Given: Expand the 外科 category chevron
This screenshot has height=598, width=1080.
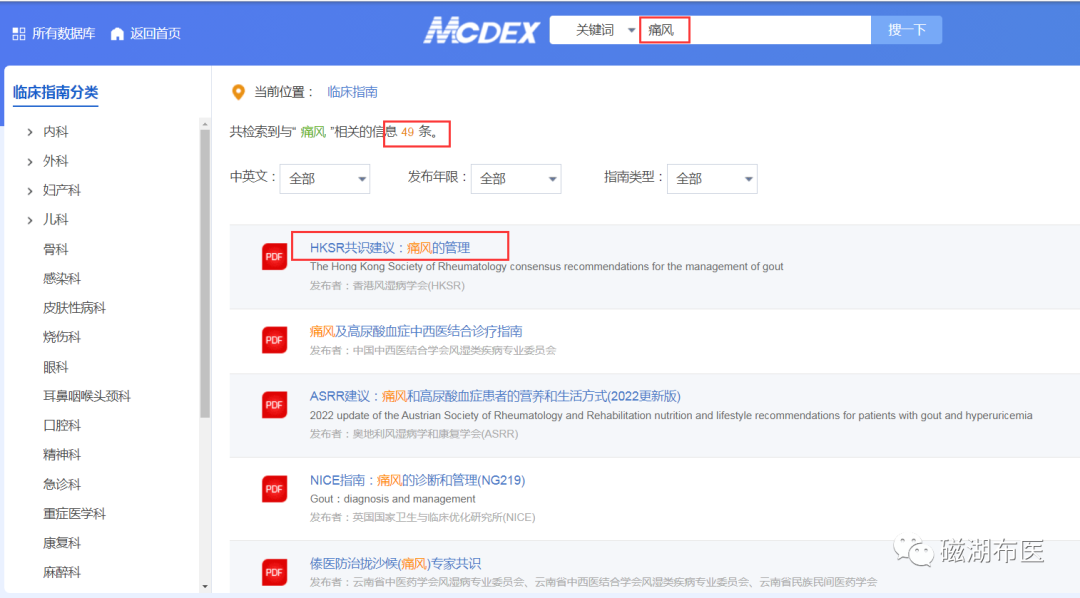Looking at the screenshot, I should click(30, 162).
